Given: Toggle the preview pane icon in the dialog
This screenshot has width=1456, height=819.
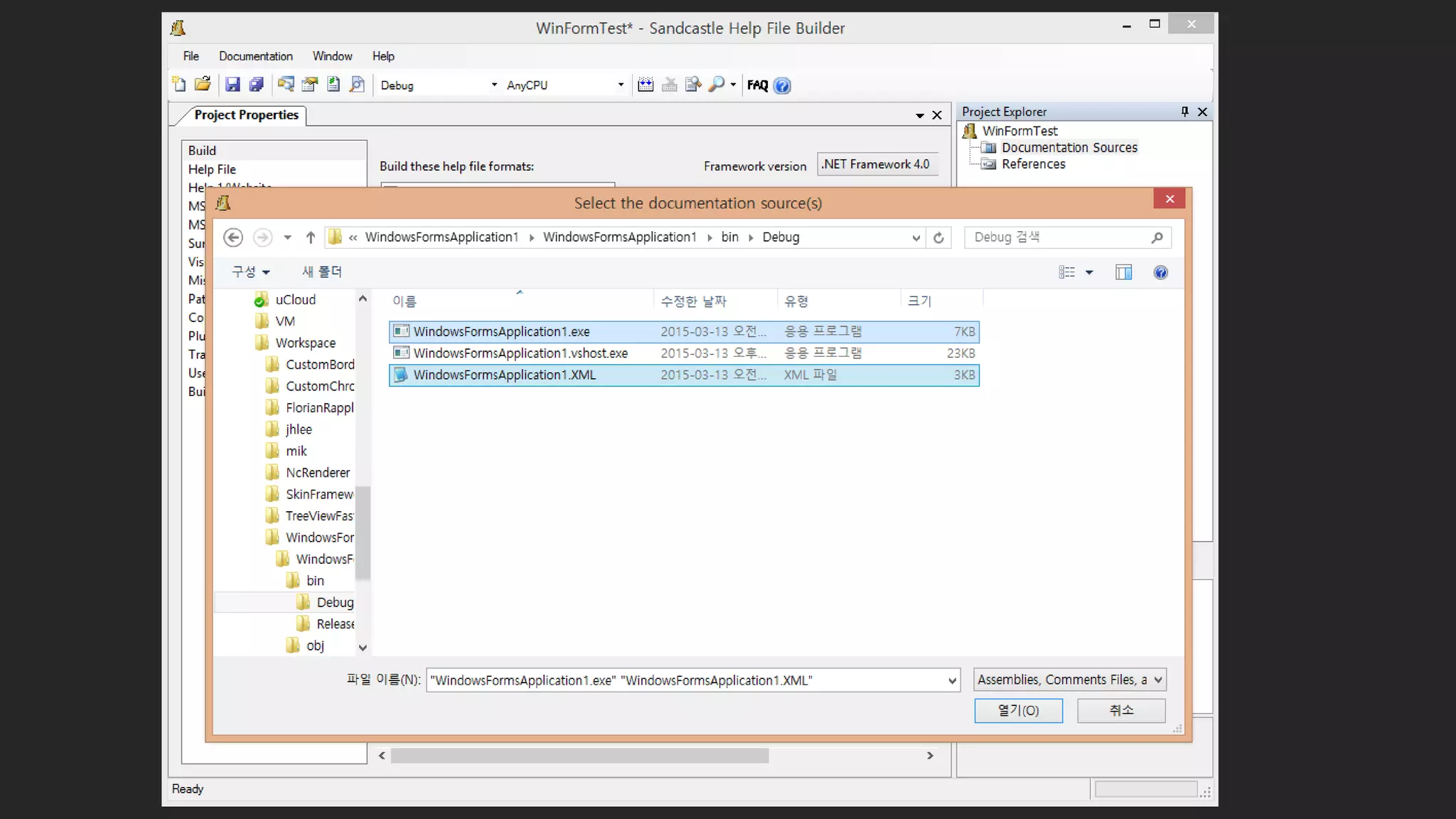Looking at the screenshot, I should pyautogui.click(x=1123, y=272).
